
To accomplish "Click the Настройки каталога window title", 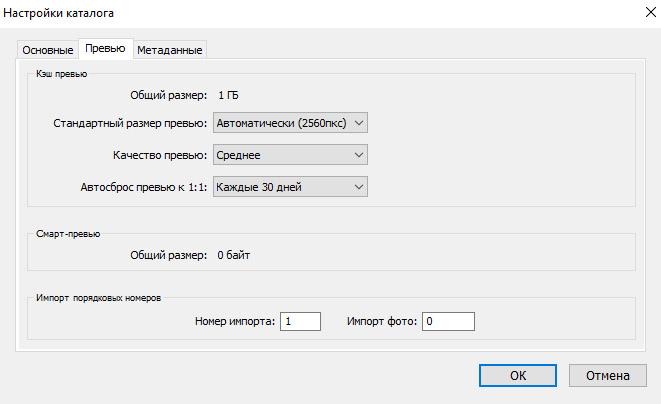I will 58,13.
